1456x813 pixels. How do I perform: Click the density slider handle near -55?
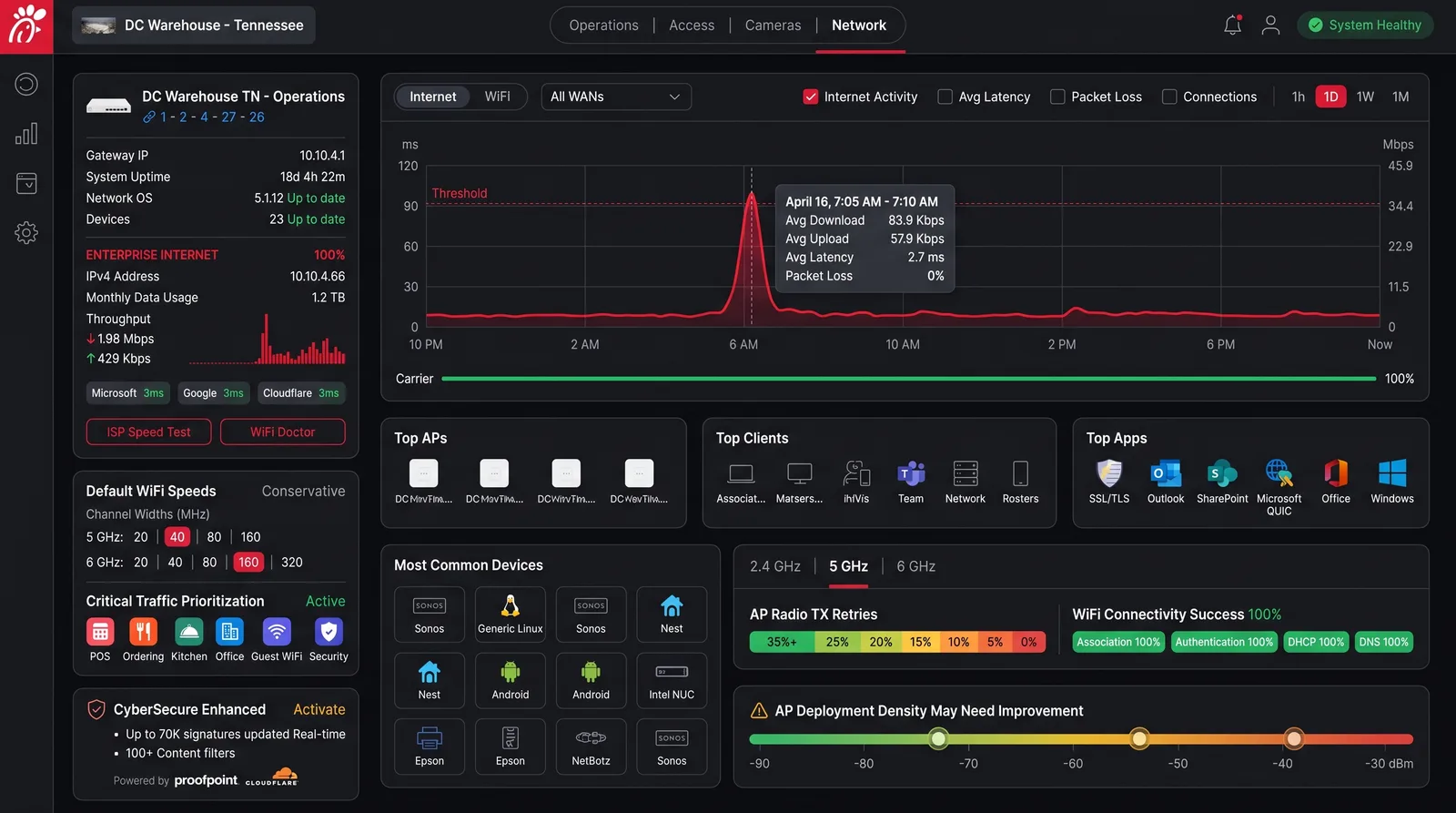(x=1138, y=738)
